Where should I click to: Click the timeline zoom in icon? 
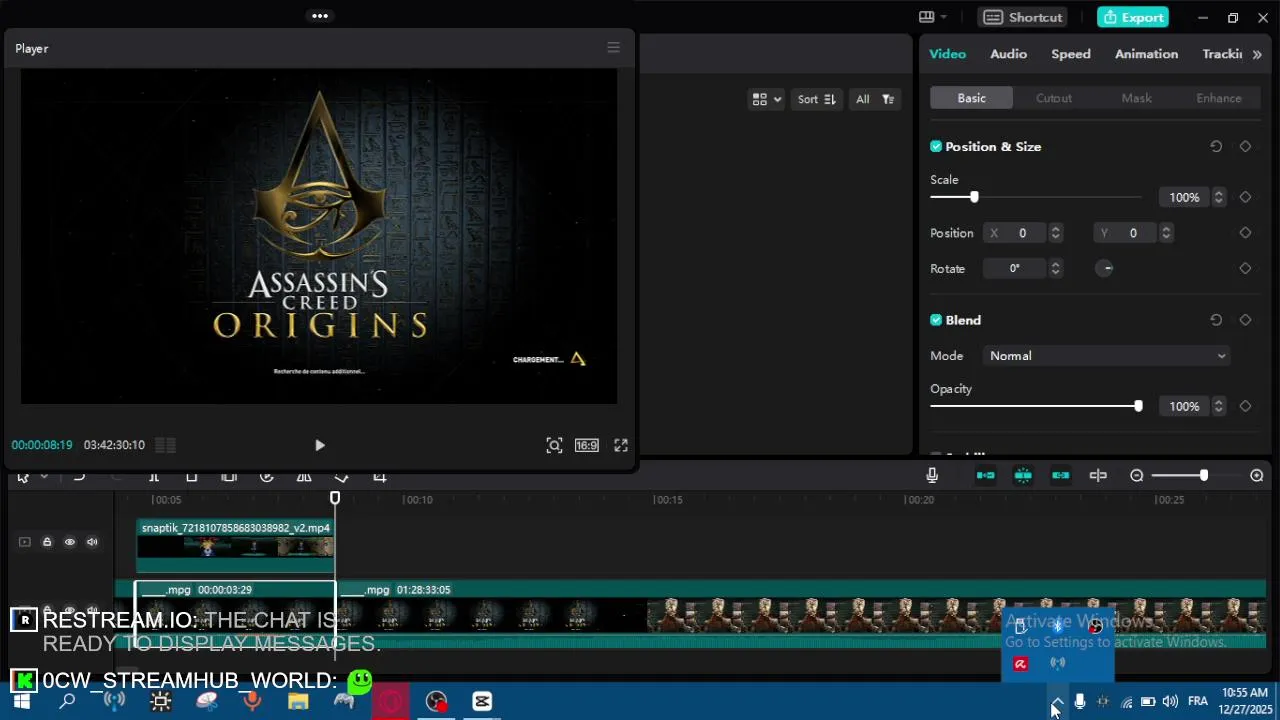[x=1257, y=476]
